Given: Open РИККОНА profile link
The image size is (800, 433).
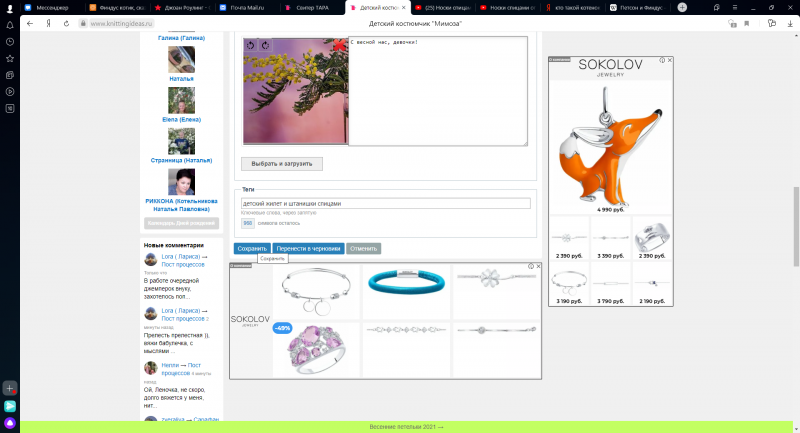Looking at the screenshot, I should 181,205.
